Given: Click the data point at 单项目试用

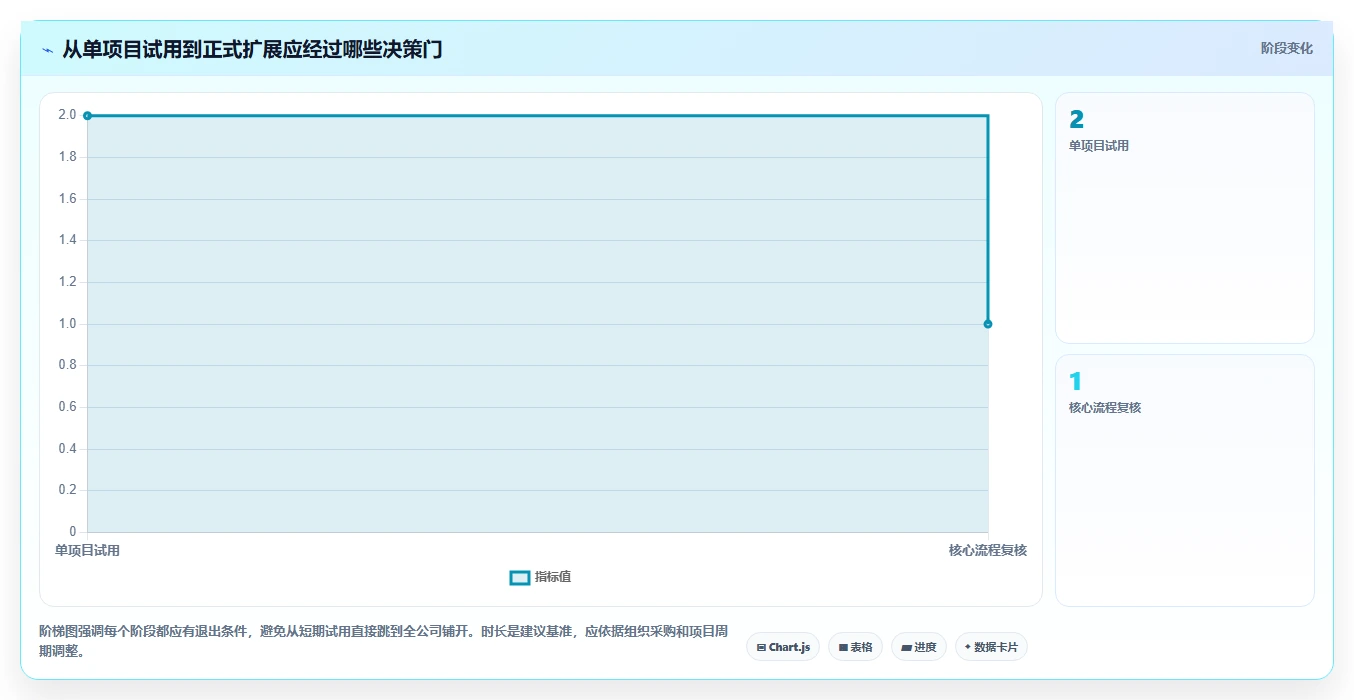Looking at the screenshot, I should pos(87,116).
